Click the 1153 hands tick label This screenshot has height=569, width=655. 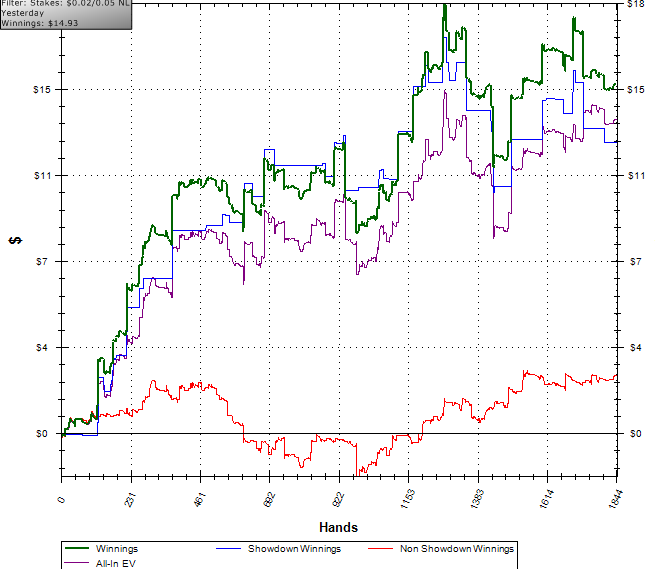407,499
